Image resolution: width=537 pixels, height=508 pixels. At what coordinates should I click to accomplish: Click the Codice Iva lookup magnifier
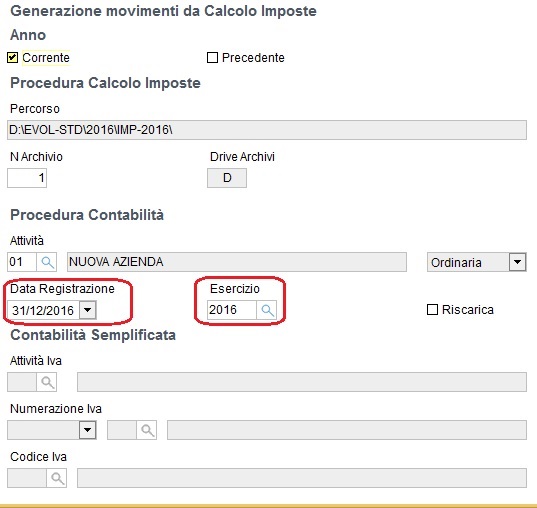click(x=57, y=478)
